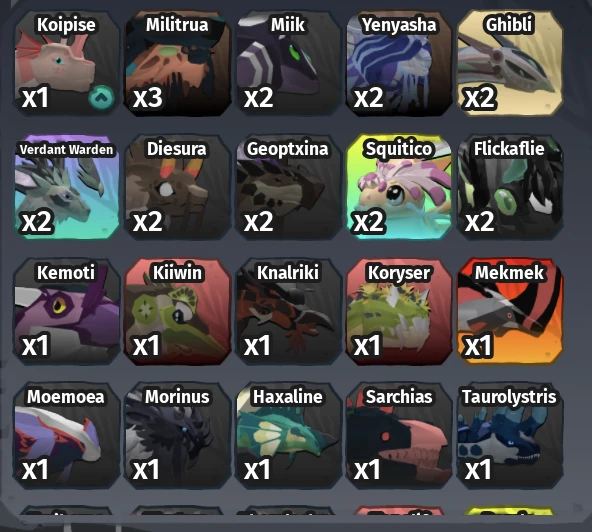Pick the Knalriki creature tile
This screenshot has width=592, height=532.
click(288, 311)
